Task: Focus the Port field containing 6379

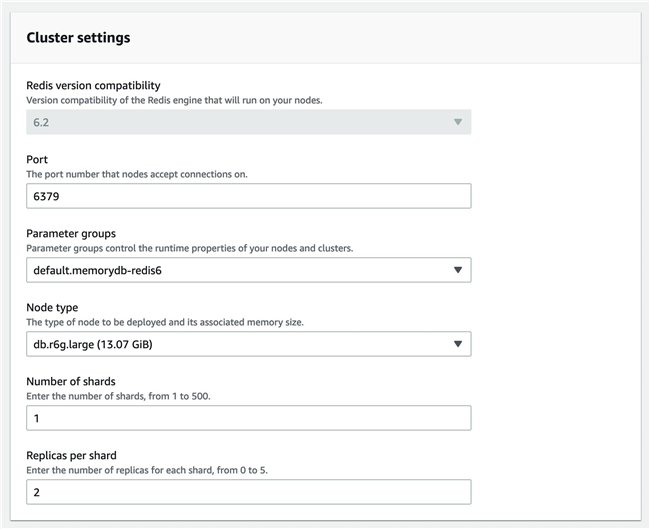Action: point(248,196)
